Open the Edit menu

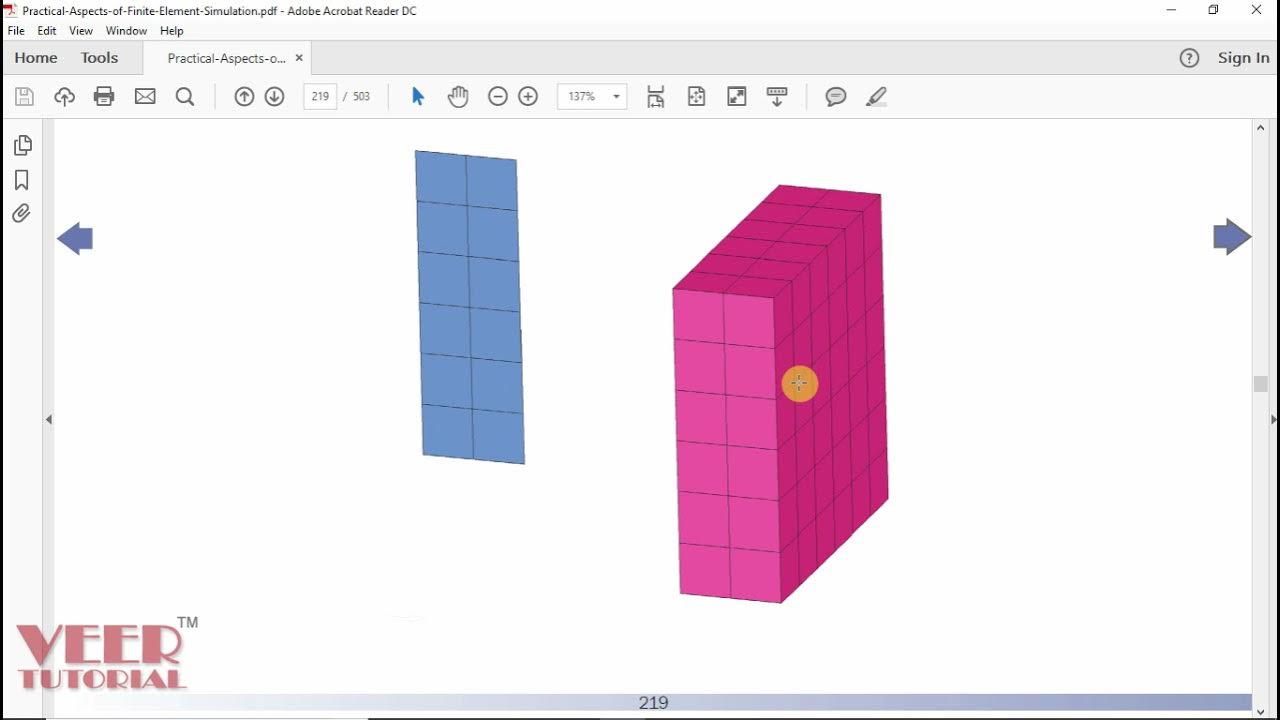pos(47,31)
